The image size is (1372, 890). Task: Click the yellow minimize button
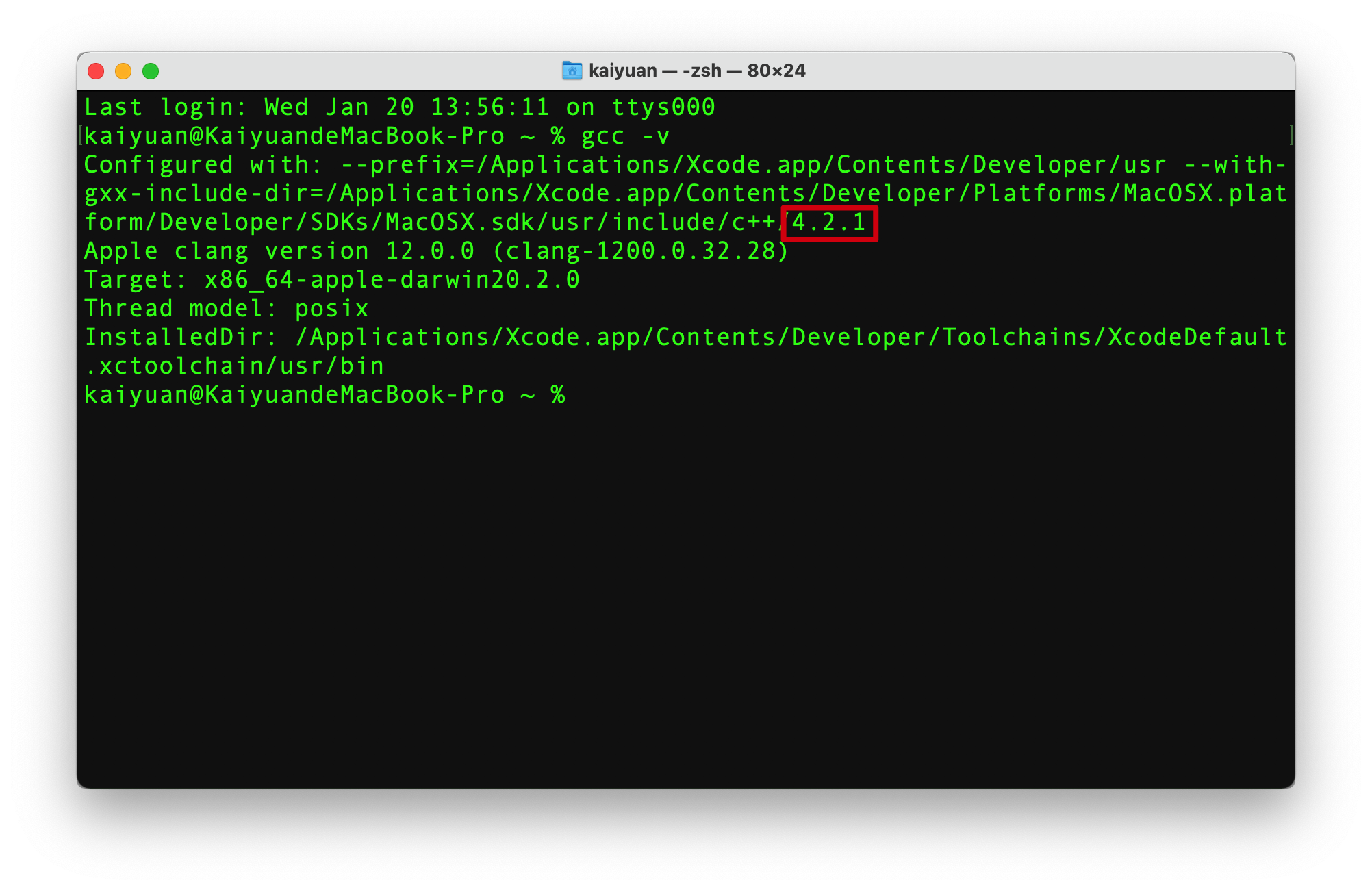pos(121,69)
